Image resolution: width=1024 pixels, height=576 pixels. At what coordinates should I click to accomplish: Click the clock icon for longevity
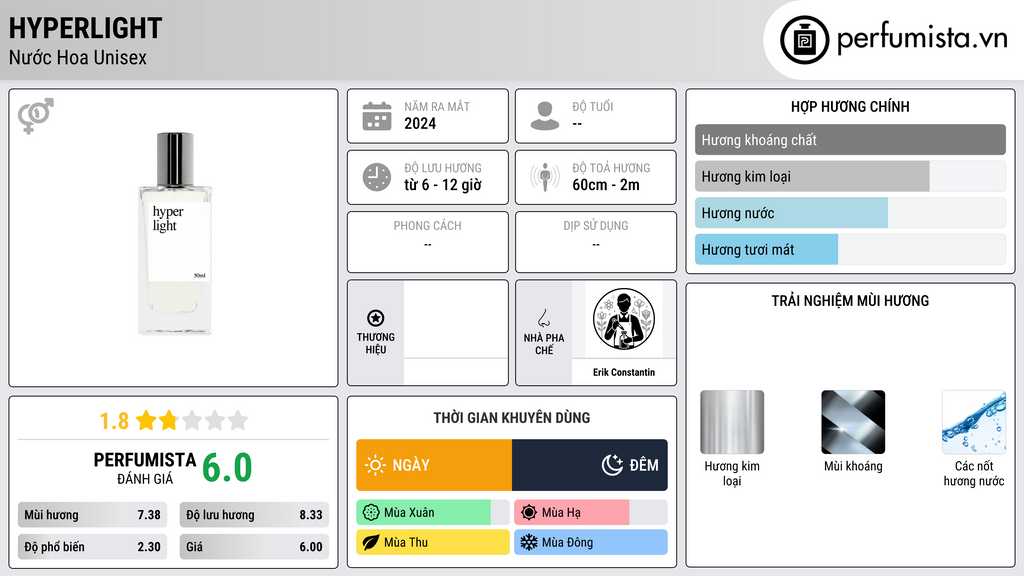377,177
